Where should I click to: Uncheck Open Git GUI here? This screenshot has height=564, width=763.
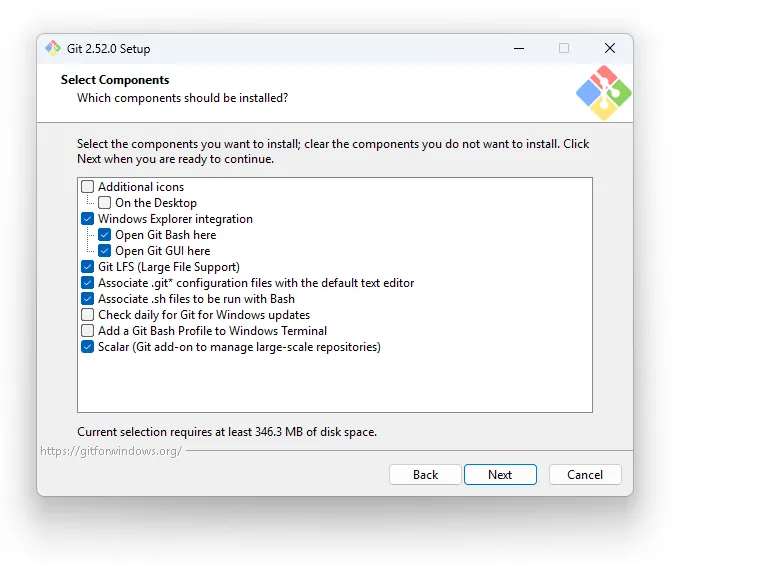click(x=105, y=251)
